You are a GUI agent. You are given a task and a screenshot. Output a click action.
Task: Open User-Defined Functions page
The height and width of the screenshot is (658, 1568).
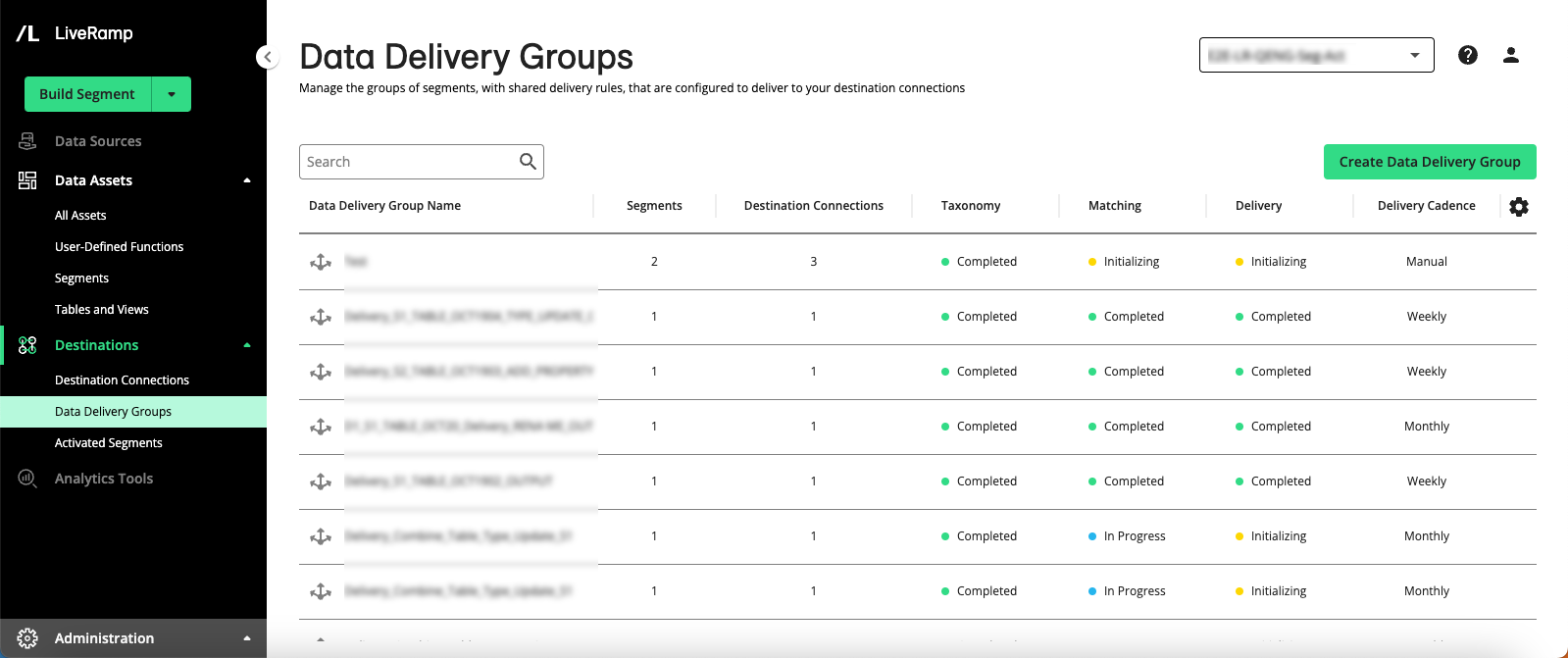pos(120,247)
